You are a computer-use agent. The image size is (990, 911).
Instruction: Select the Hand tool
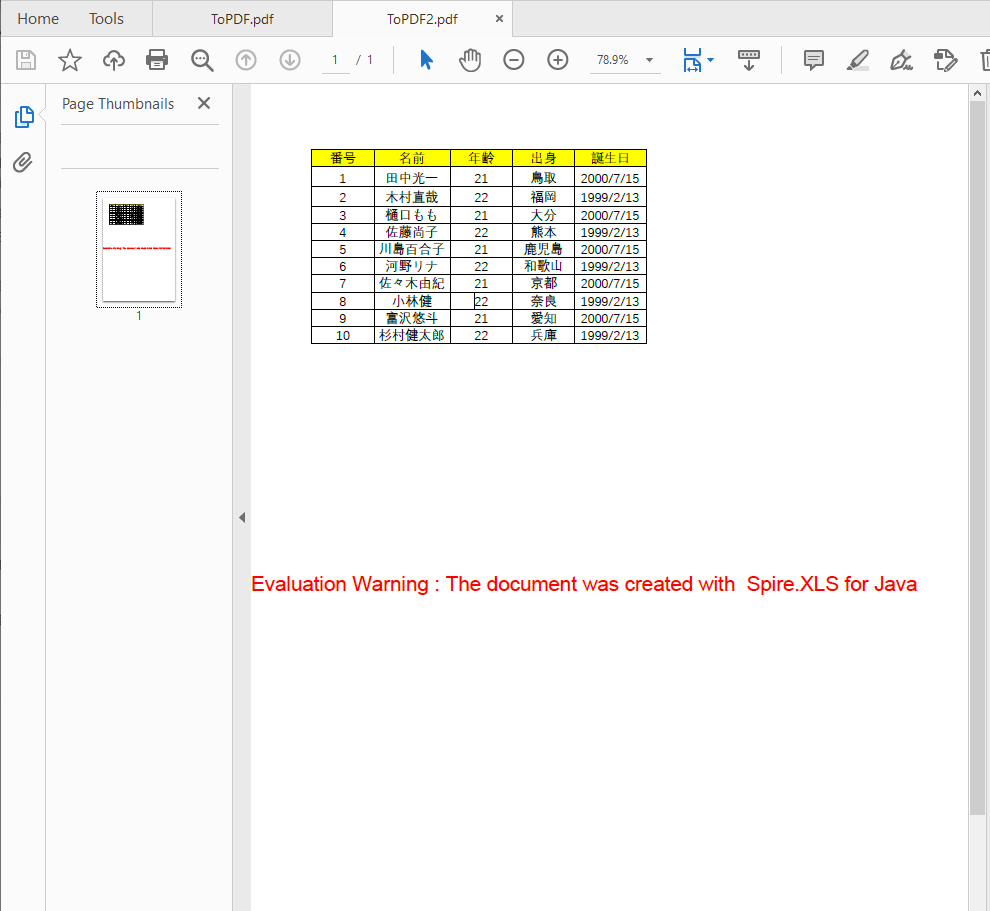[x=469, y=60]
